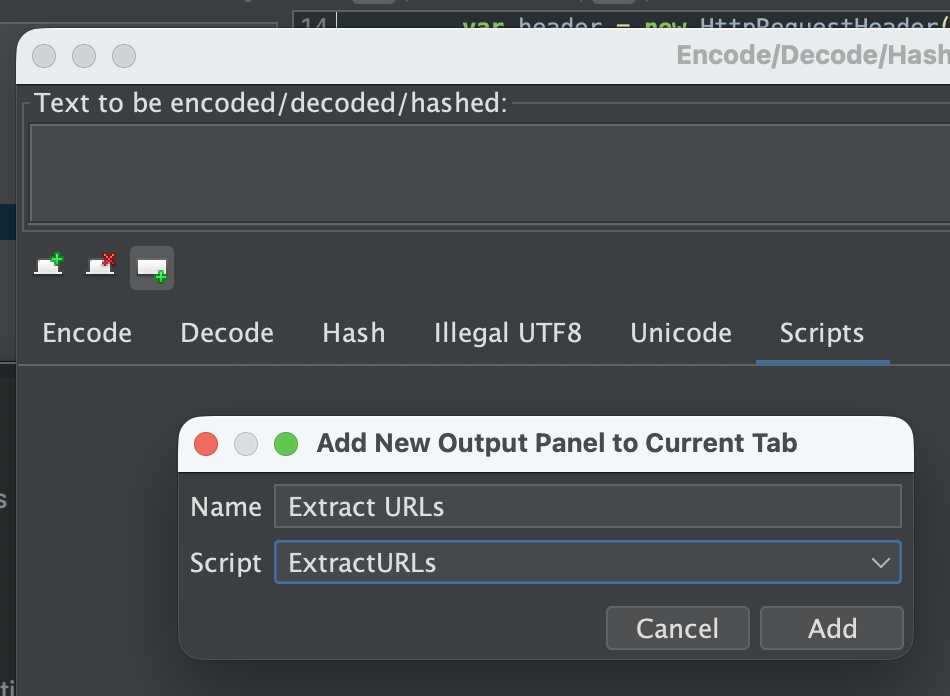Screen dimensions: 950x696
Task: Open the Hash tab
Action: (x=353, y=333)
